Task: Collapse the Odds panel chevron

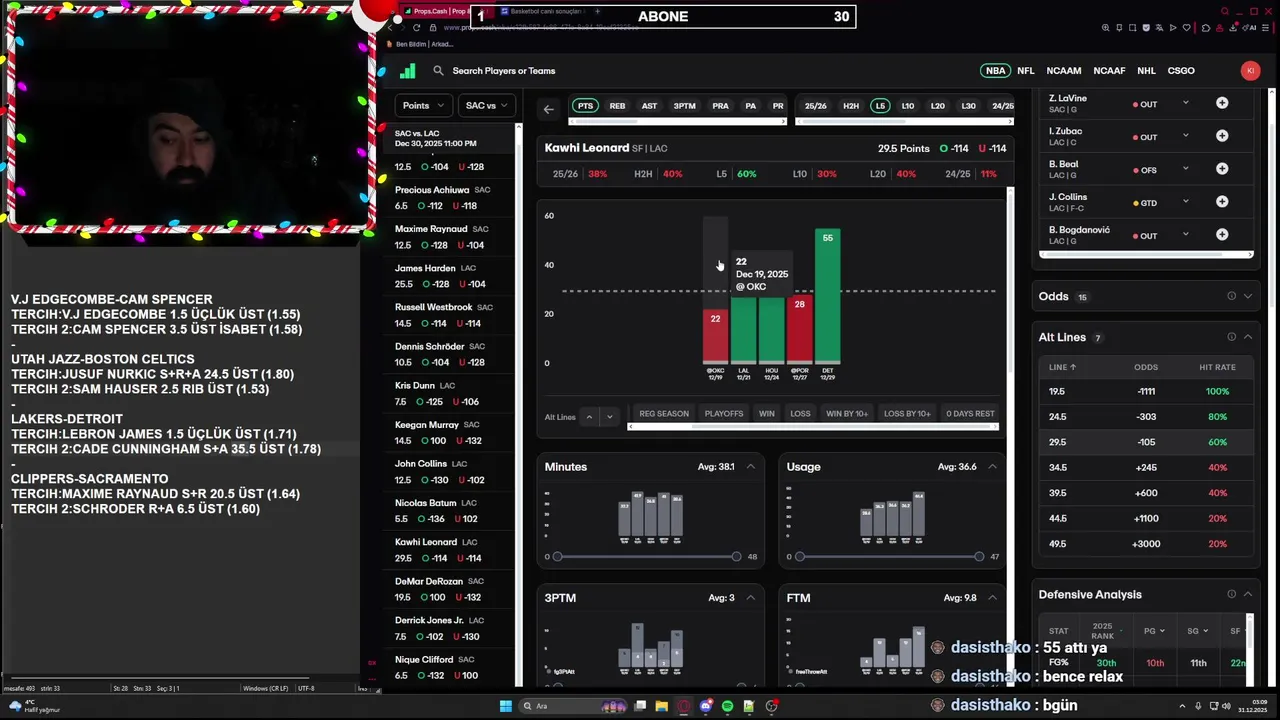Action: 1247,296
